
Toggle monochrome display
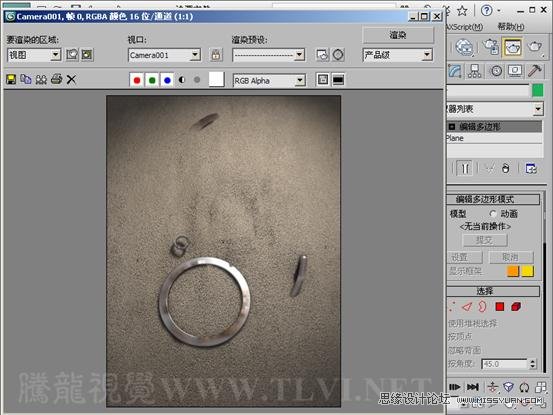(x=197, y=80)
